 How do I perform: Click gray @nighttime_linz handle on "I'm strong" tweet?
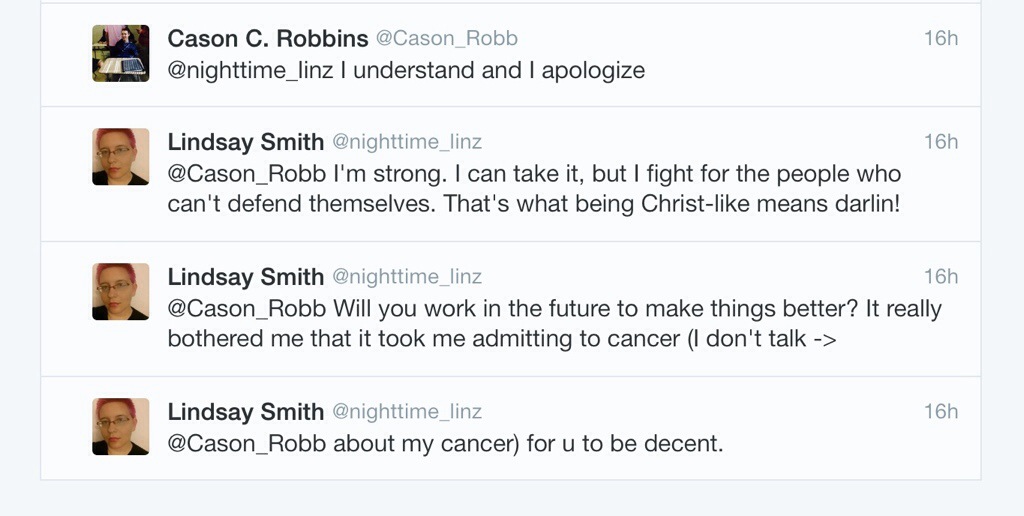407,142
